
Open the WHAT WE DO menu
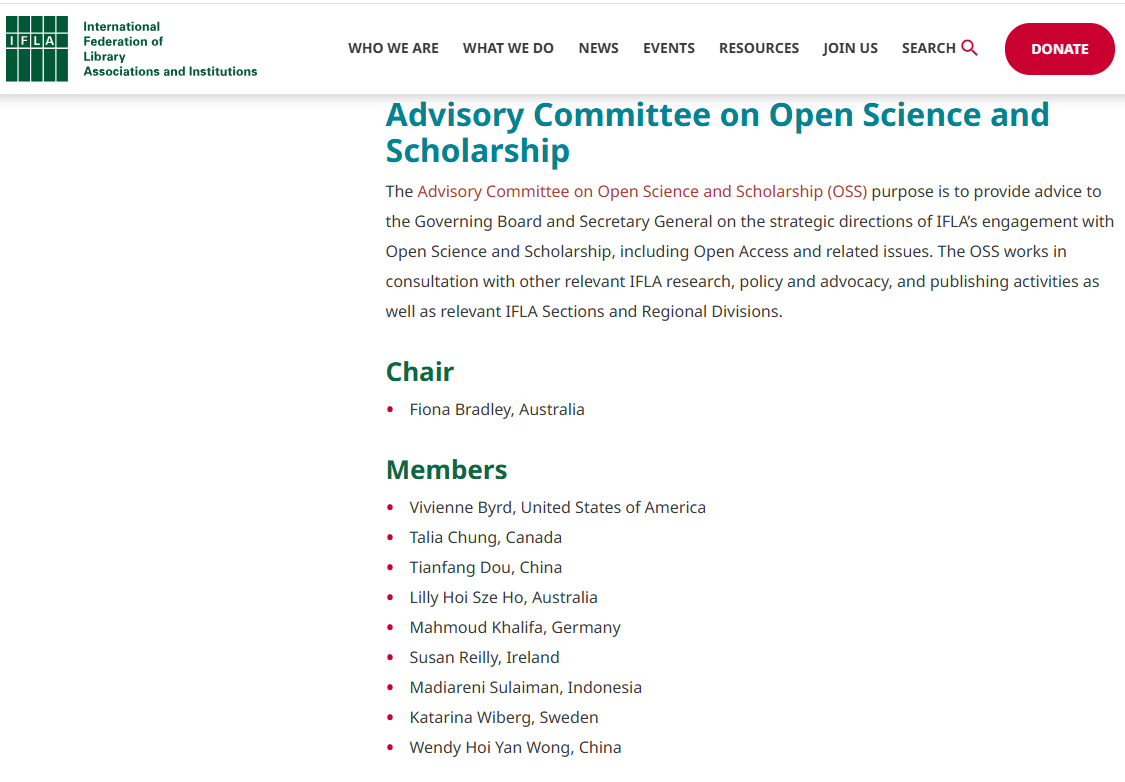coord(508,48)
